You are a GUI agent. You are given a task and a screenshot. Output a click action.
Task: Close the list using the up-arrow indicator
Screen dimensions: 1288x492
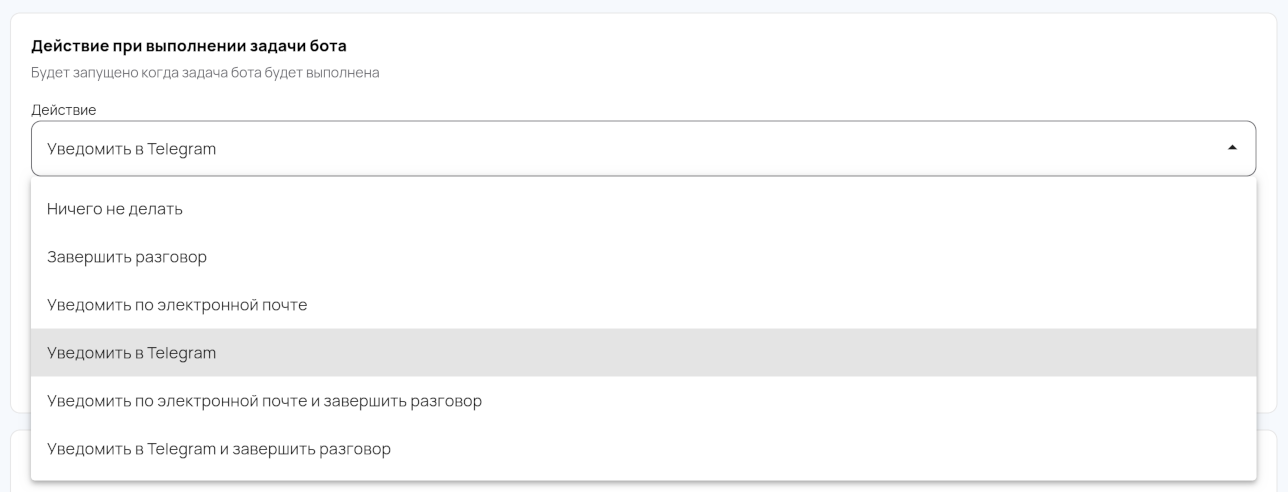pyautogui.click(x=1232, y=148)
